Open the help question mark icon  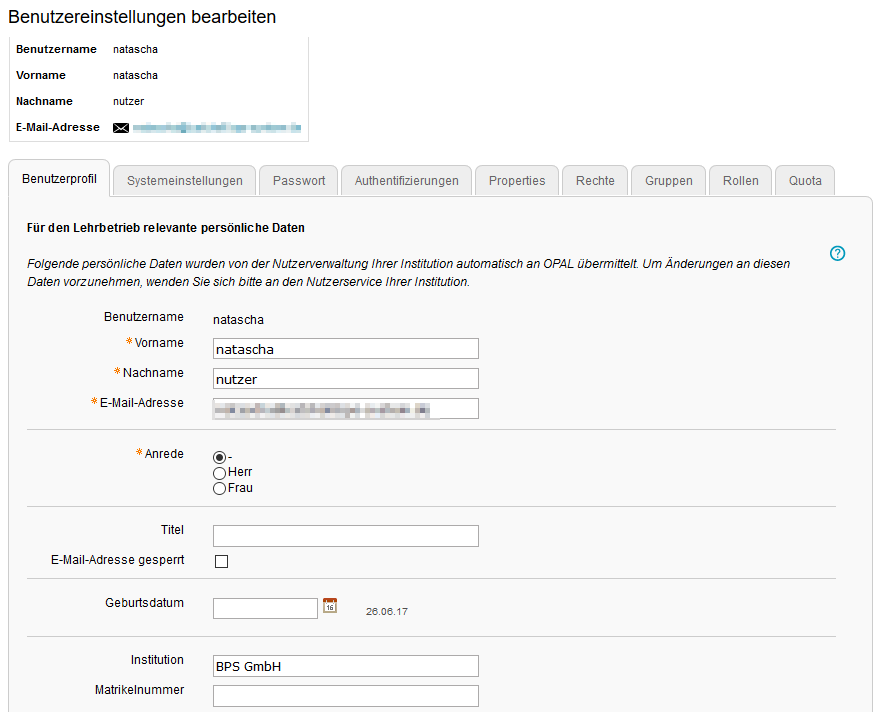[x=837, y=254]
